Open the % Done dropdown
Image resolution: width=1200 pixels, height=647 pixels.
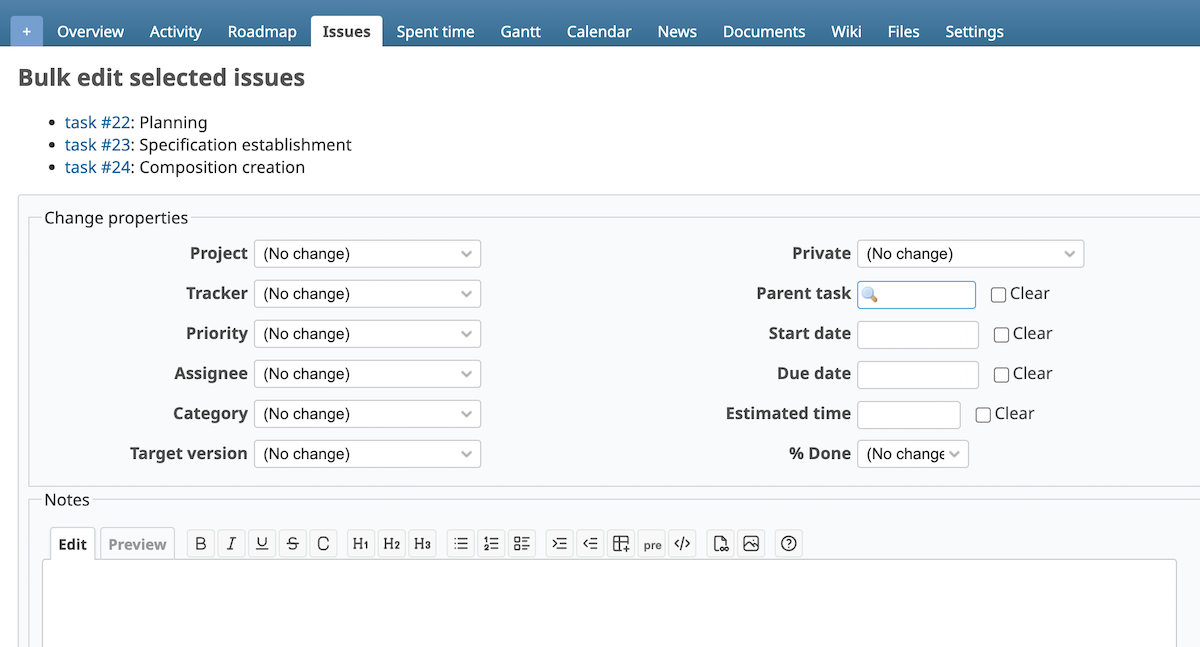913,453
